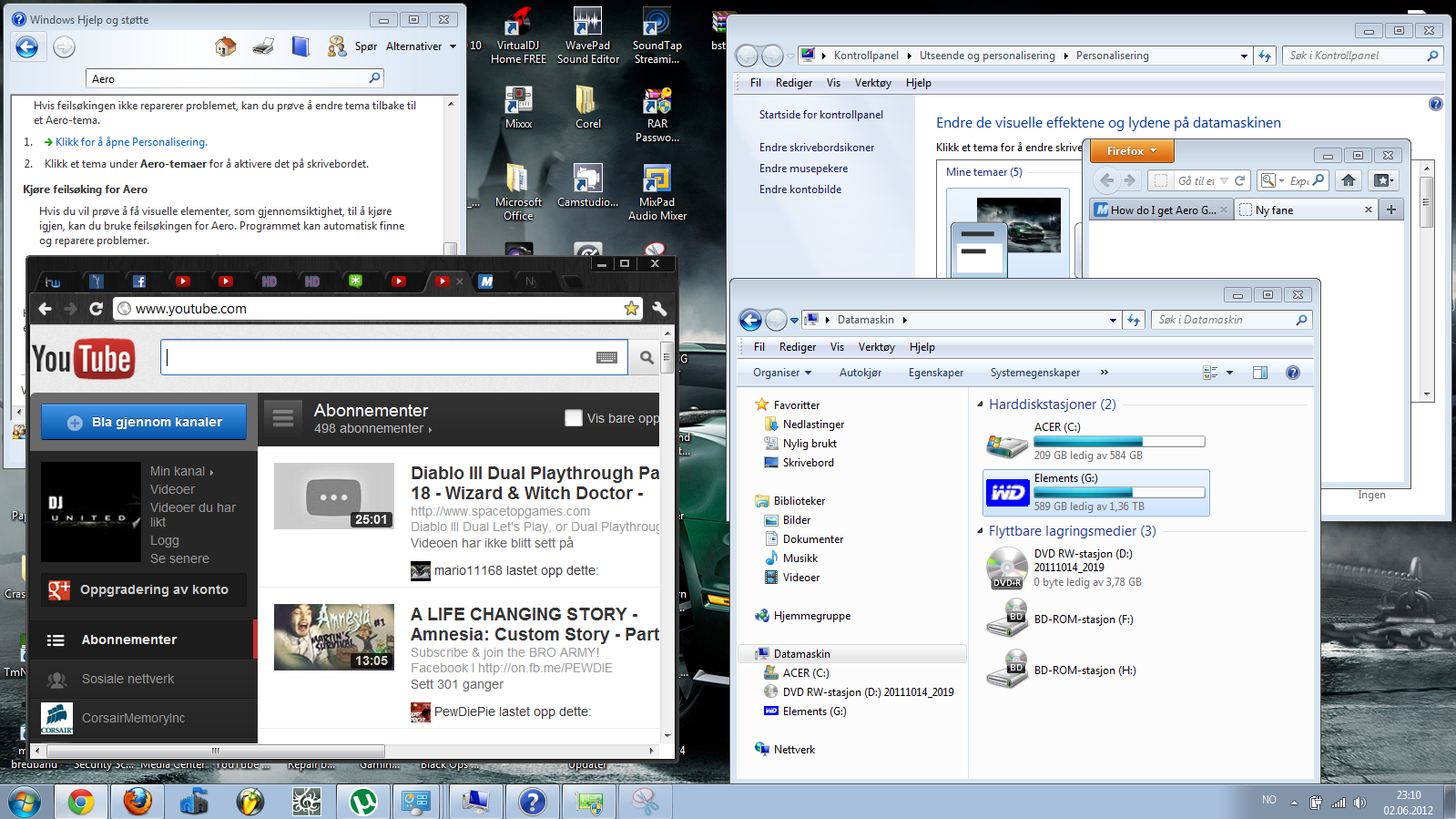Switch to blue M tab in Chrome
The image size is (1456, 819).
(x=486, y=282)
